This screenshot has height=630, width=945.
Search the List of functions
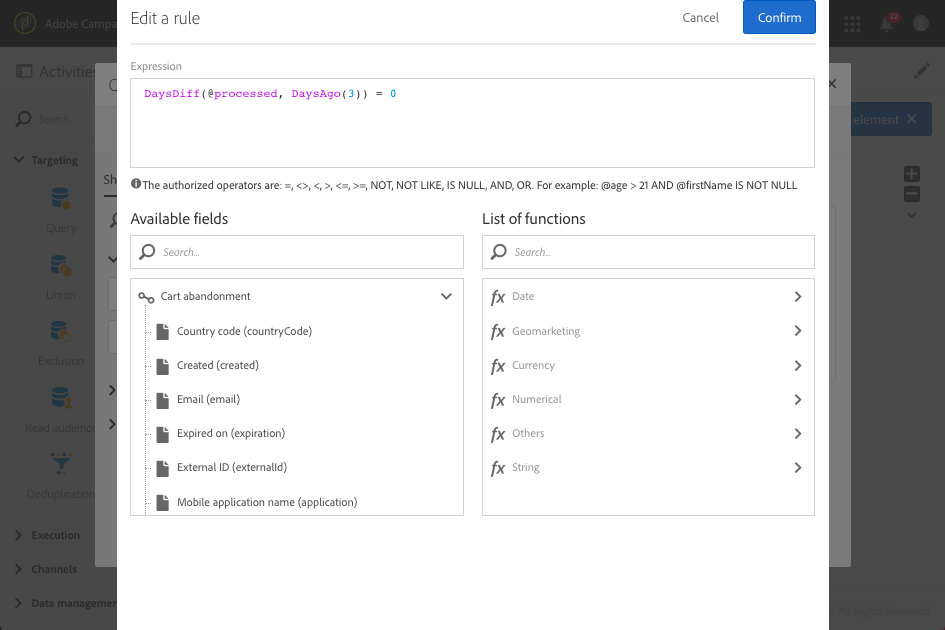(656, 252)
